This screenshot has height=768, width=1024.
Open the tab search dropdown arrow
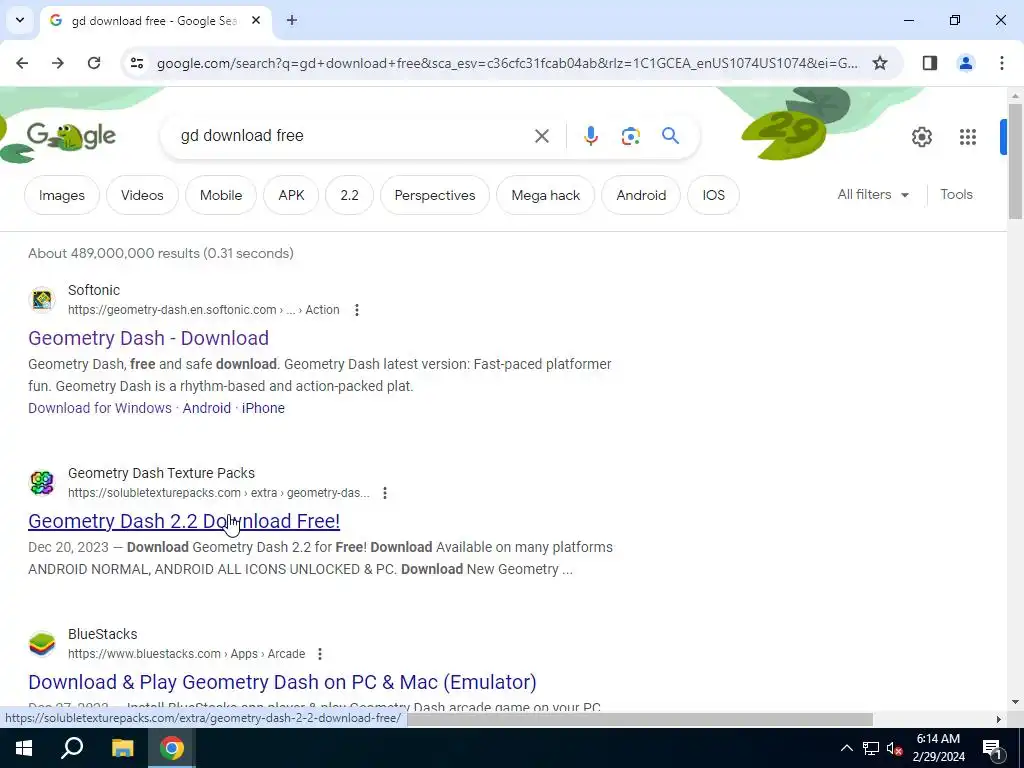point(20,20)
